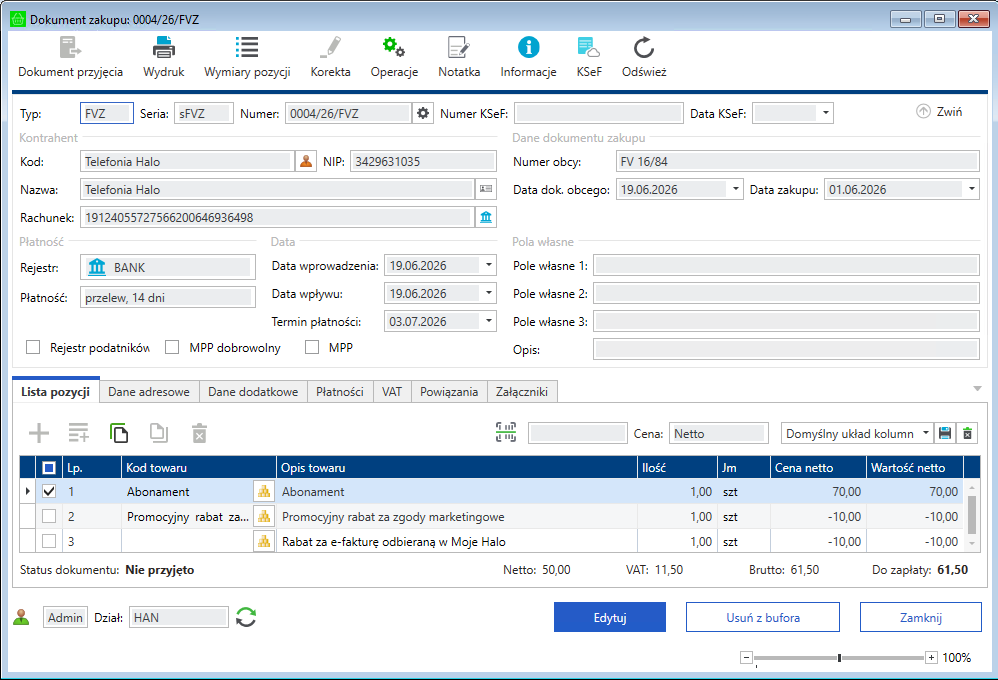Image resolution: width=998 pixels, height=680 pixels.
Task: Click Usuń z bufora button
Action: [763, 617]
